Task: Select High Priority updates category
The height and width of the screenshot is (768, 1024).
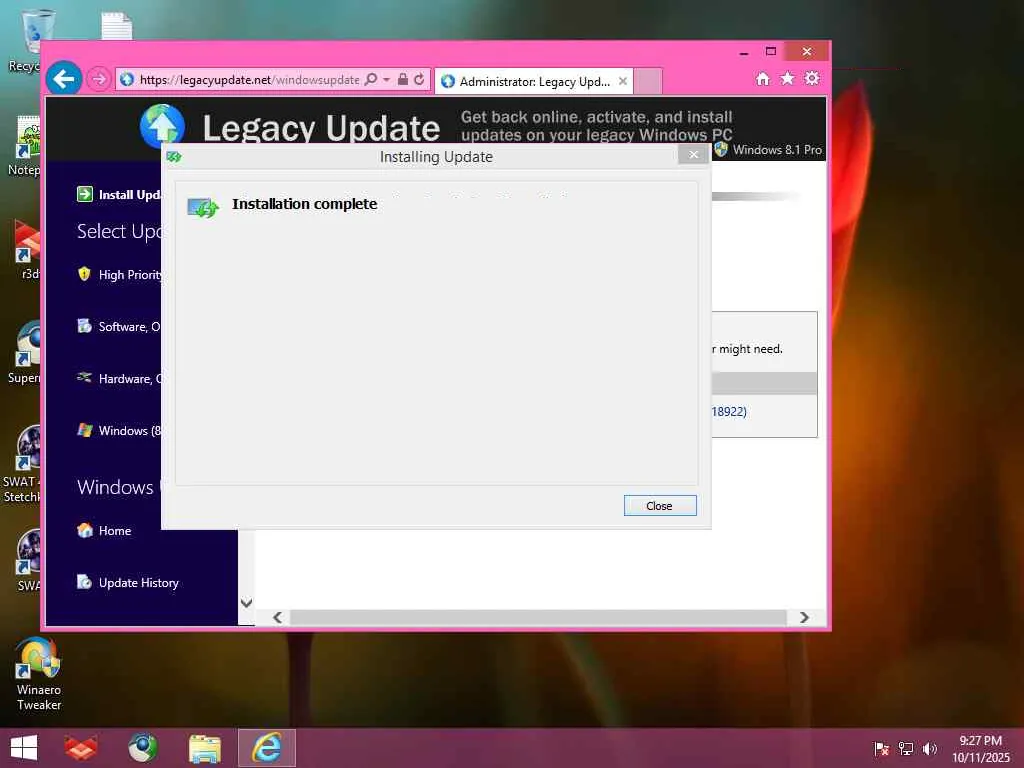Action: click(129, 275)
